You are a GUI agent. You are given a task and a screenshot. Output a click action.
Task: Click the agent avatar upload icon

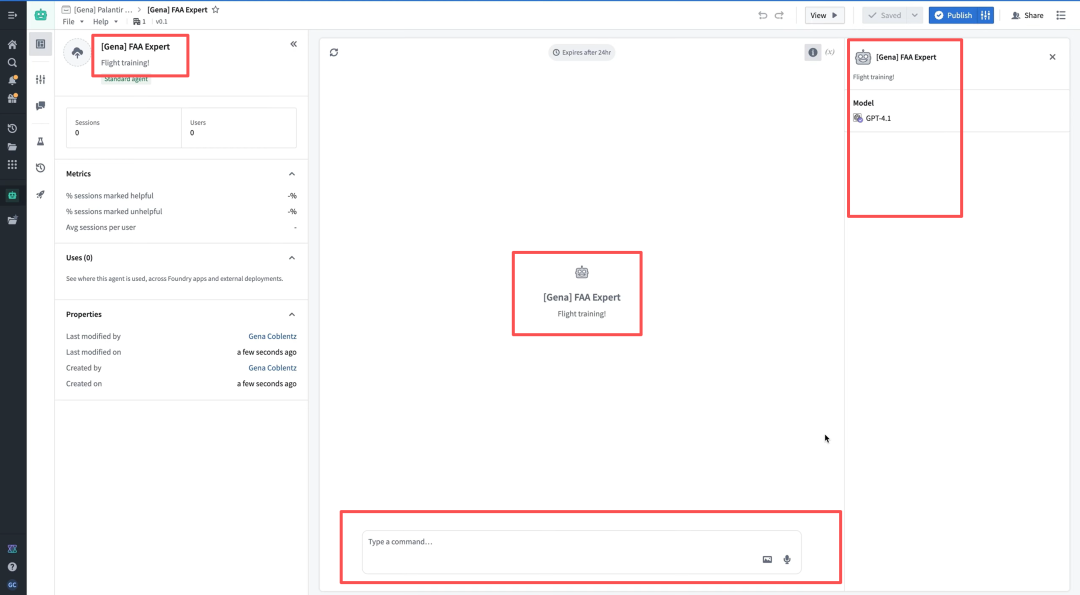click(x=77, y=53)
